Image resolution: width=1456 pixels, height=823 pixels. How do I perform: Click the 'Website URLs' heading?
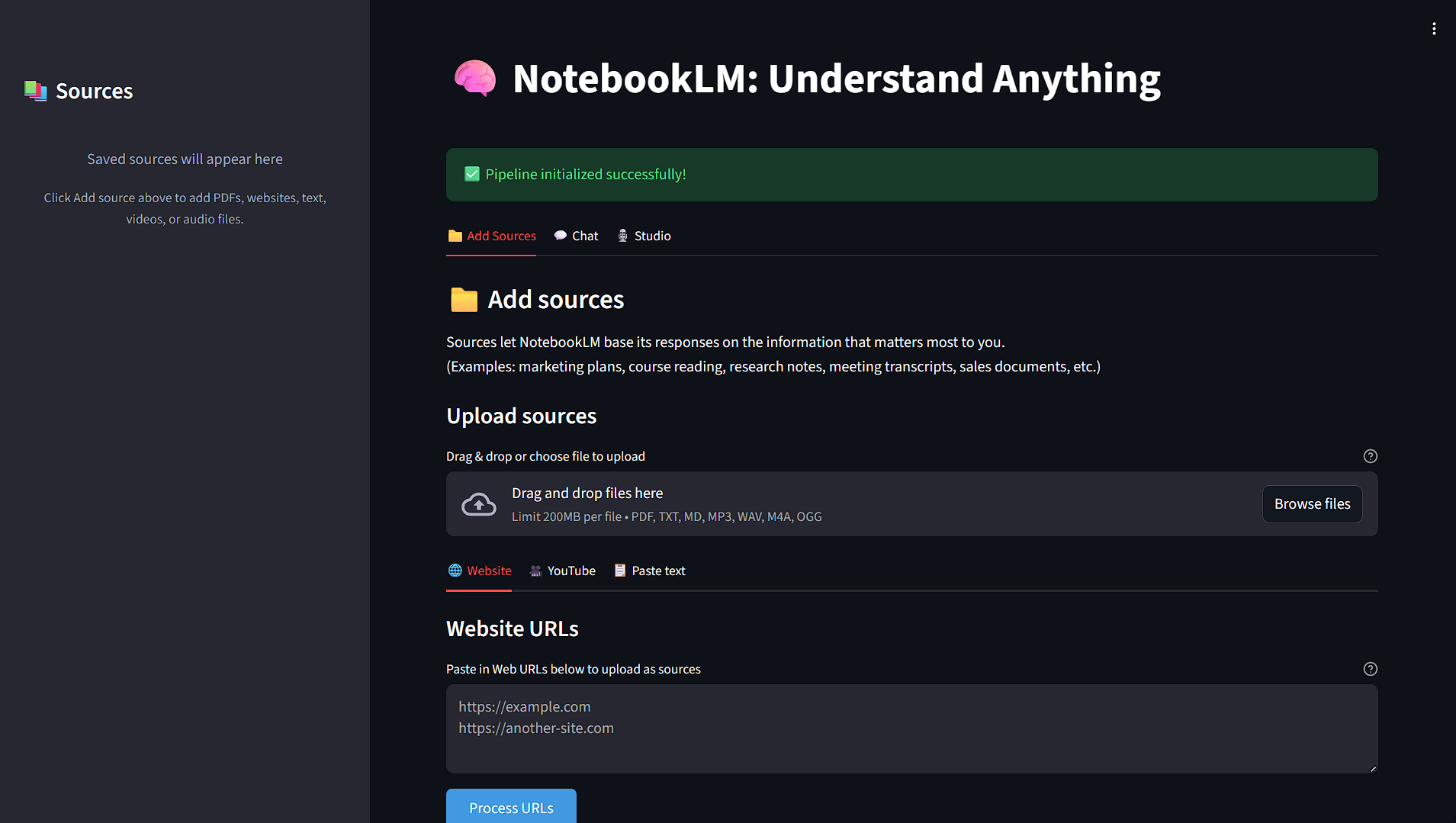coord(513,629)
